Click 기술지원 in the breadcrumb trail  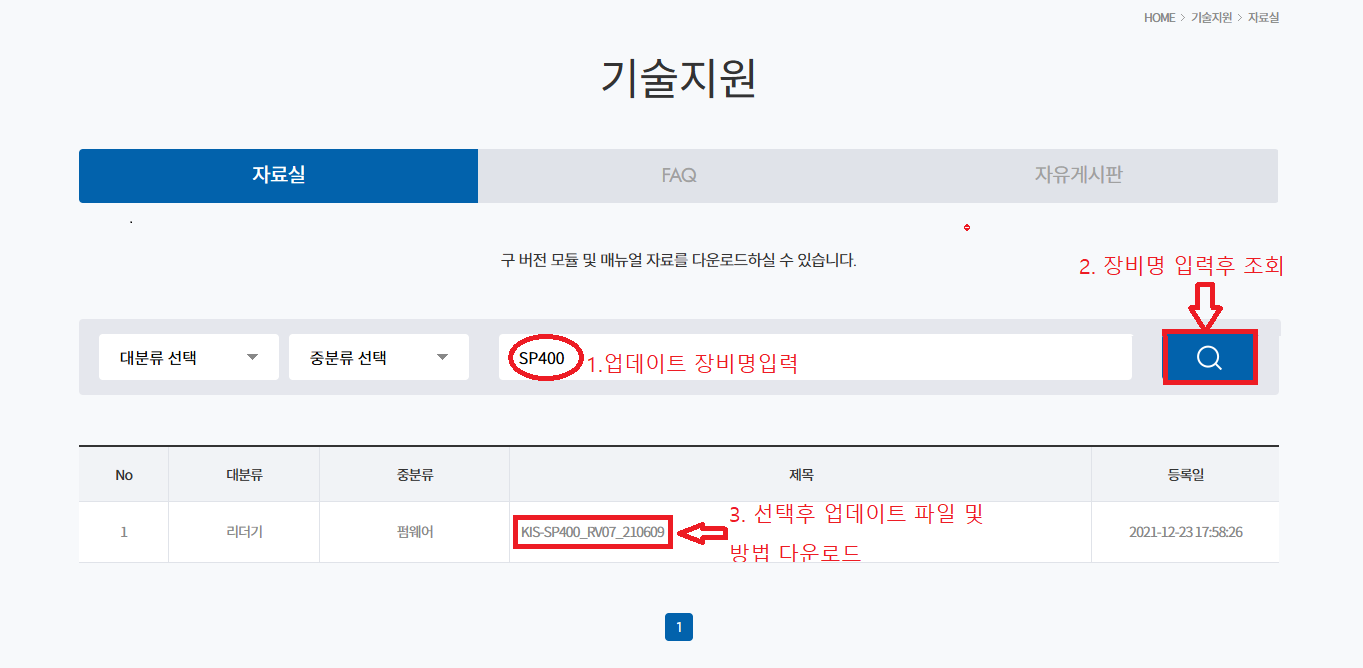click(1211, 18)
